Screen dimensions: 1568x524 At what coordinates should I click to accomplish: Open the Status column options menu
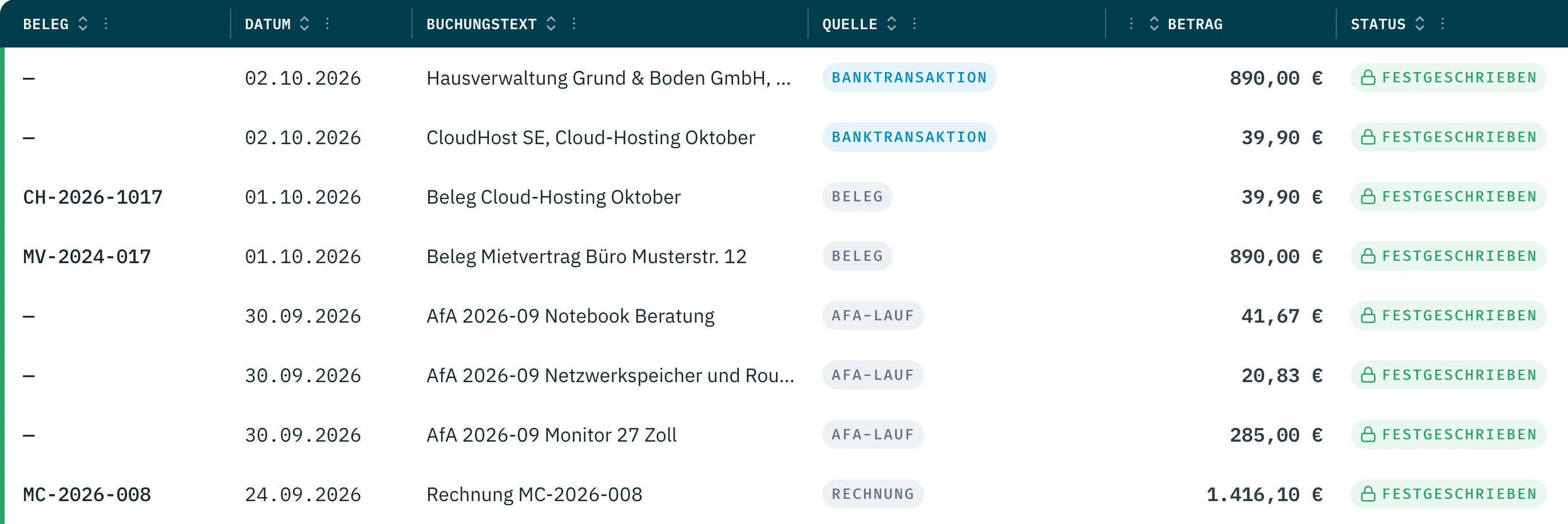pos(1443,23)
